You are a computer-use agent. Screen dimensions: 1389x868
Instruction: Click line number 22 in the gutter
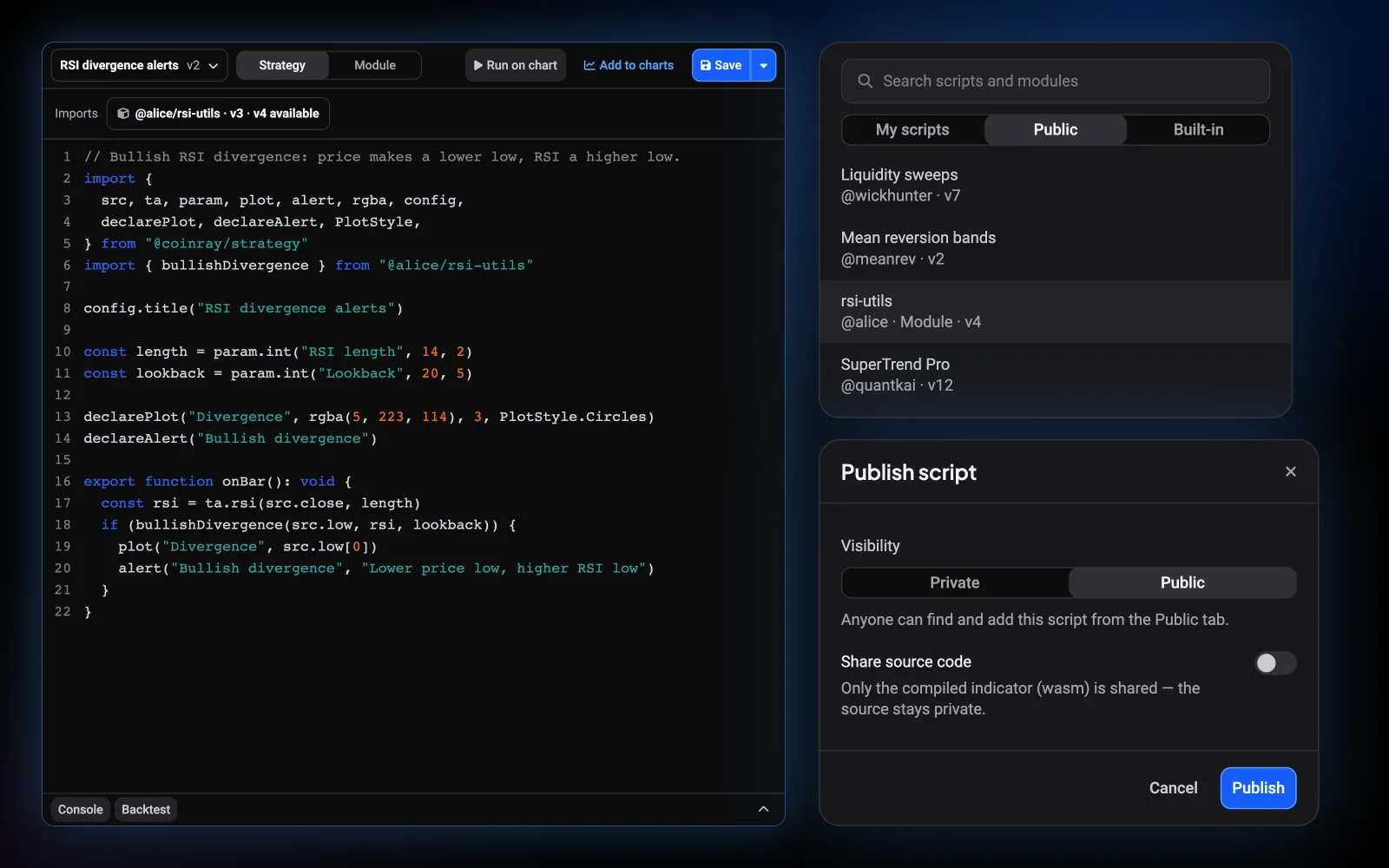[63, 612]
